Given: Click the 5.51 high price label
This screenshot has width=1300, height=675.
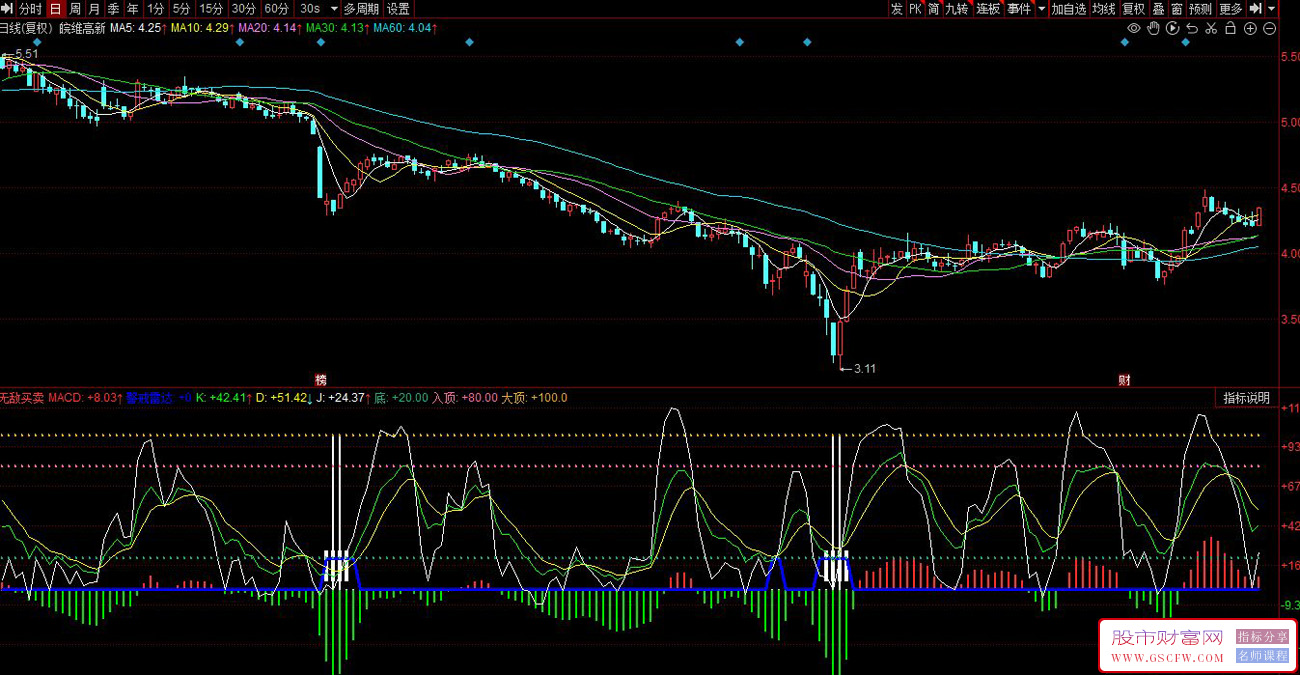Looking at the screenshot, I should click(25, 52).
